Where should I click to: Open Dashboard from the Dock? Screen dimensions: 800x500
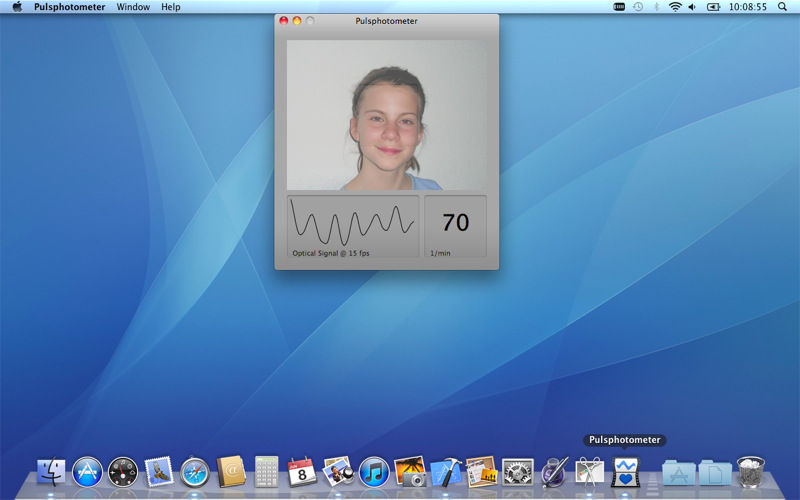[123, 471]
